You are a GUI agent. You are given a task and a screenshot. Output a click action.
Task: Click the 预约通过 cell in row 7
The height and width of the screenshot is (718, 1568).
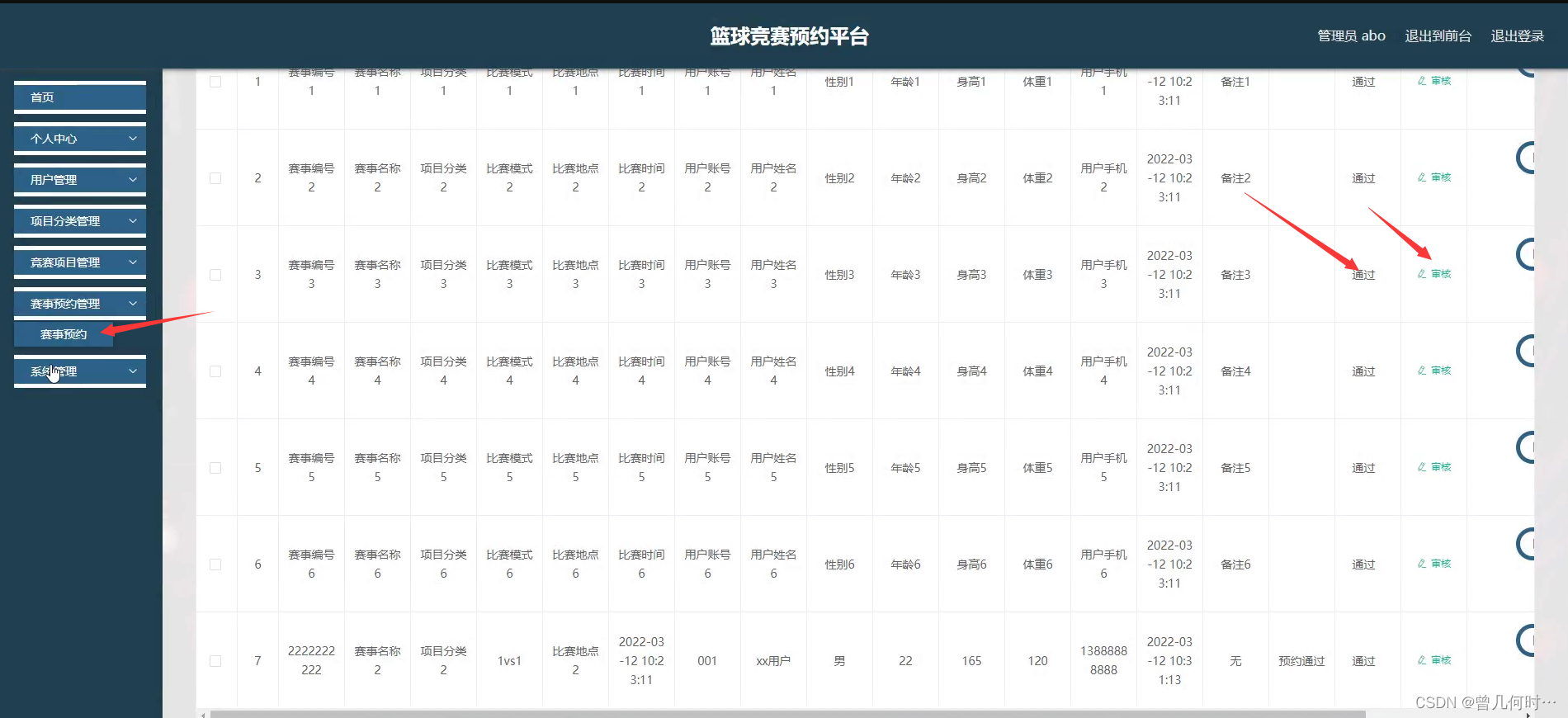pyautogui.click(x=1301, y=661)
